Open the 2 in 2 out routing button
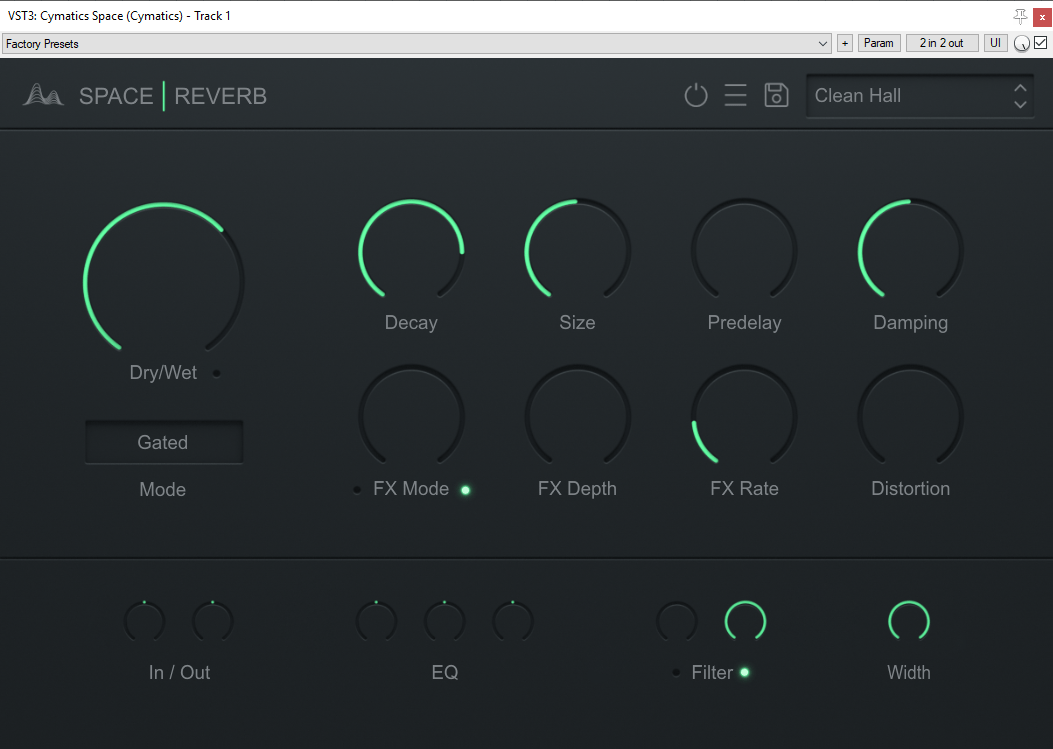 (x=941, y=43)
